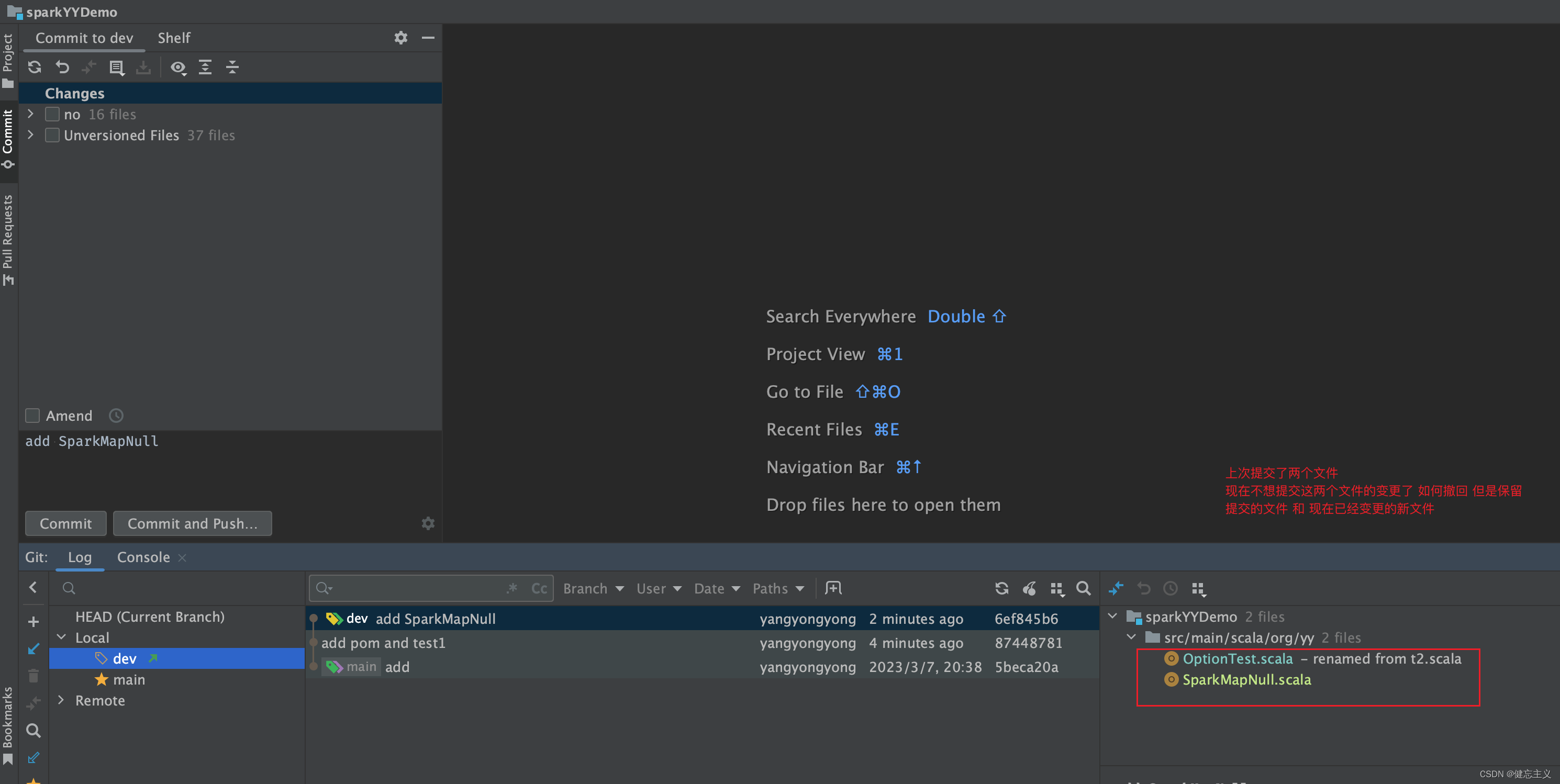Viewport: 1560px width, 784px height.
Task: Click the Refresh changes icon in Commit toolbar
Action: click(x=35, y=67)
